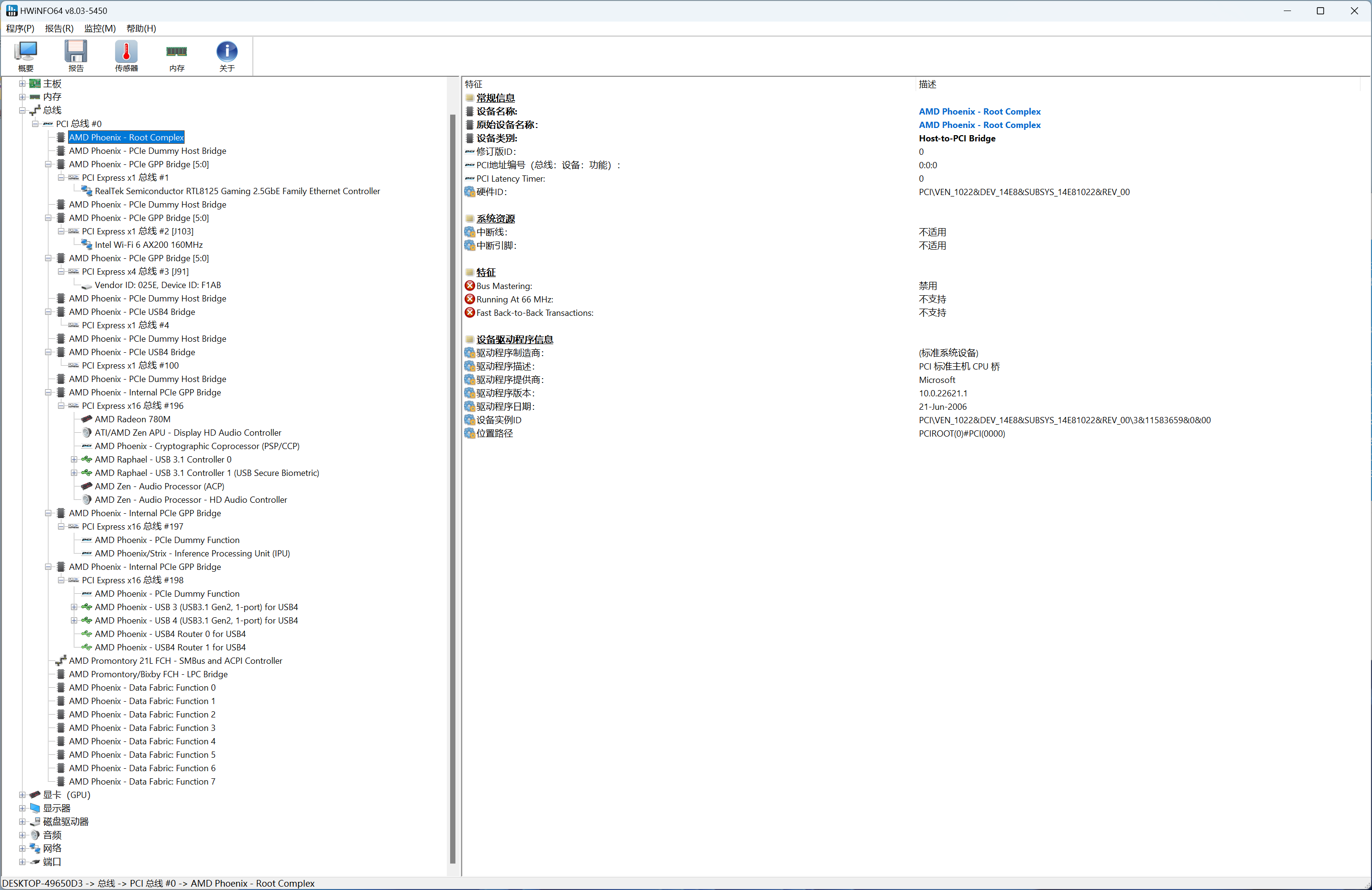Click the red X icon beside Bus Mastering

pyautogui.click(x=470, y=286)
